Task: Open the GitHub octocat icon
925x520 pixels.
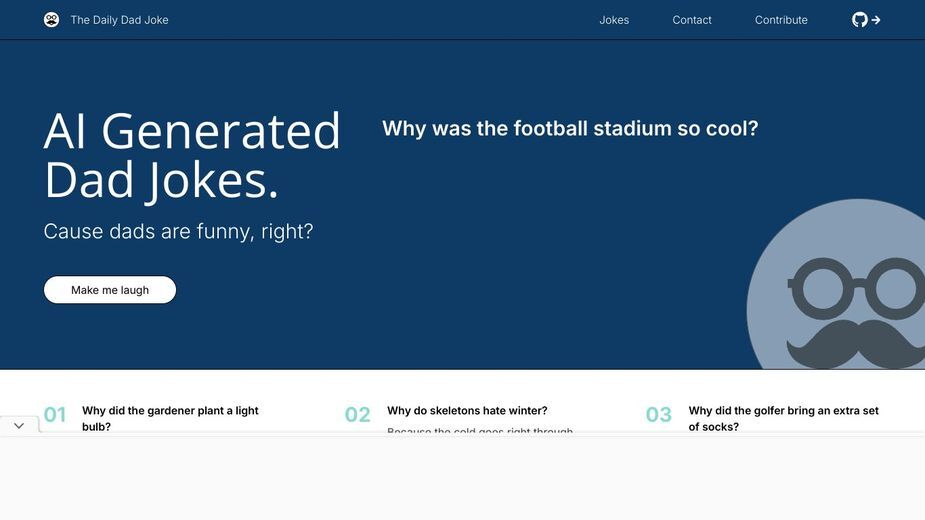Action: (860, 20)
